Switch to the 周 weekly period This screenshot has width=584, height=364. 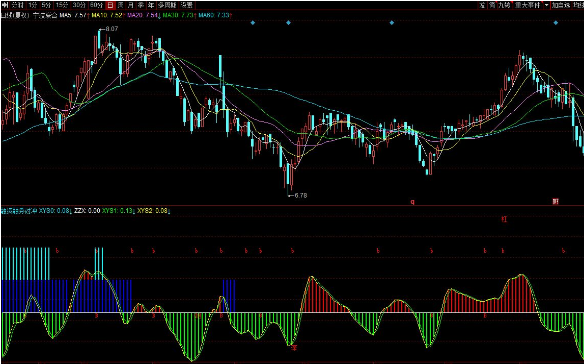click(x=120, y=5)
